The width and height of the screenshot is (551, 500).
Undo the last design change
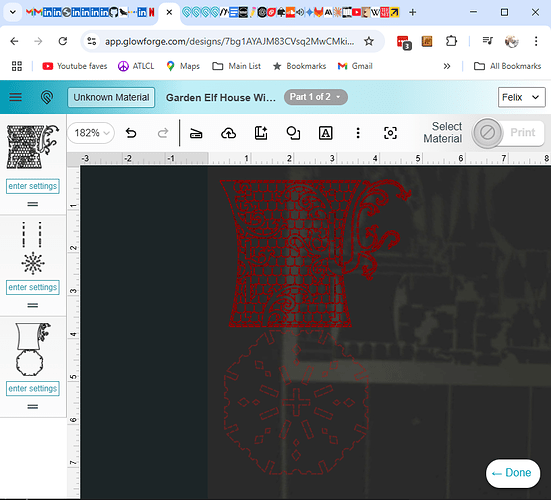click(131, 133)
